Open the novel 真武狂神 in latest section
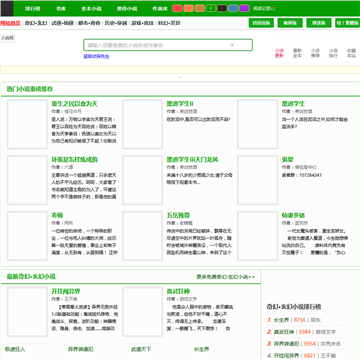This screenshot has width=360, height=360. pyautogui.click(x=178, y=291)
